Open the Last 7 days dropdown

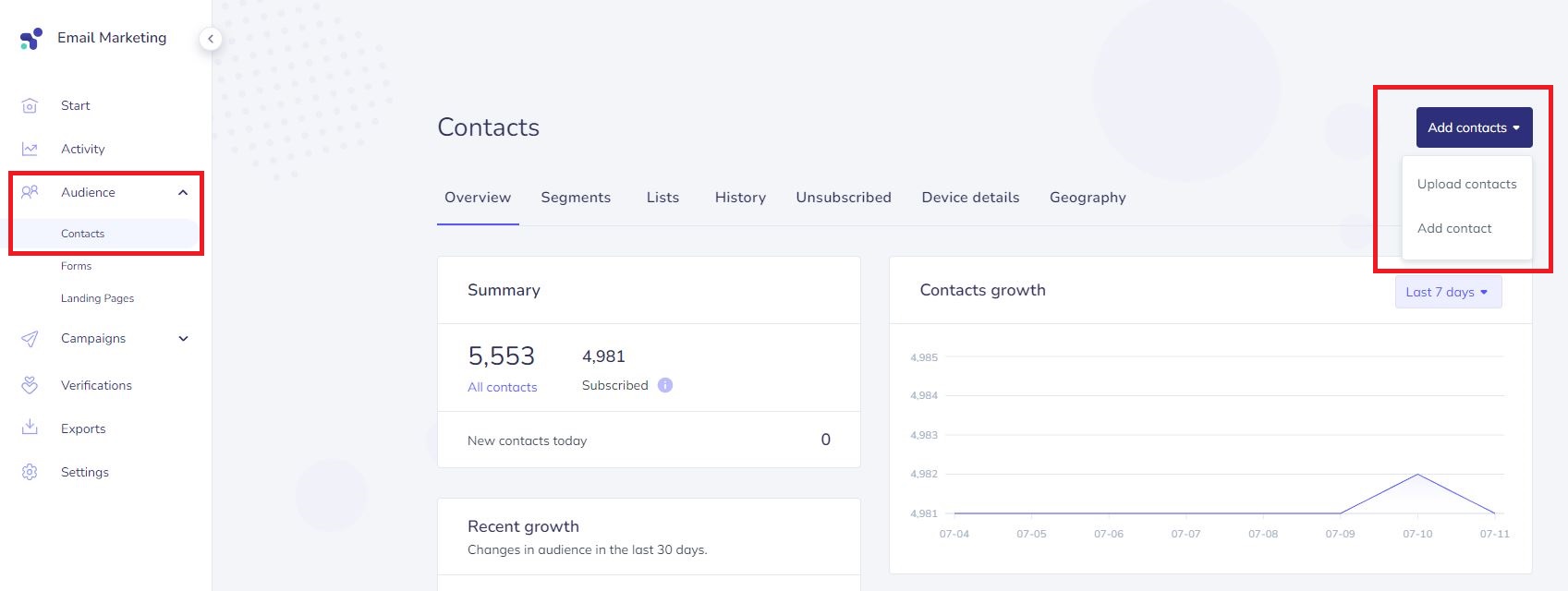[1448, 292]
